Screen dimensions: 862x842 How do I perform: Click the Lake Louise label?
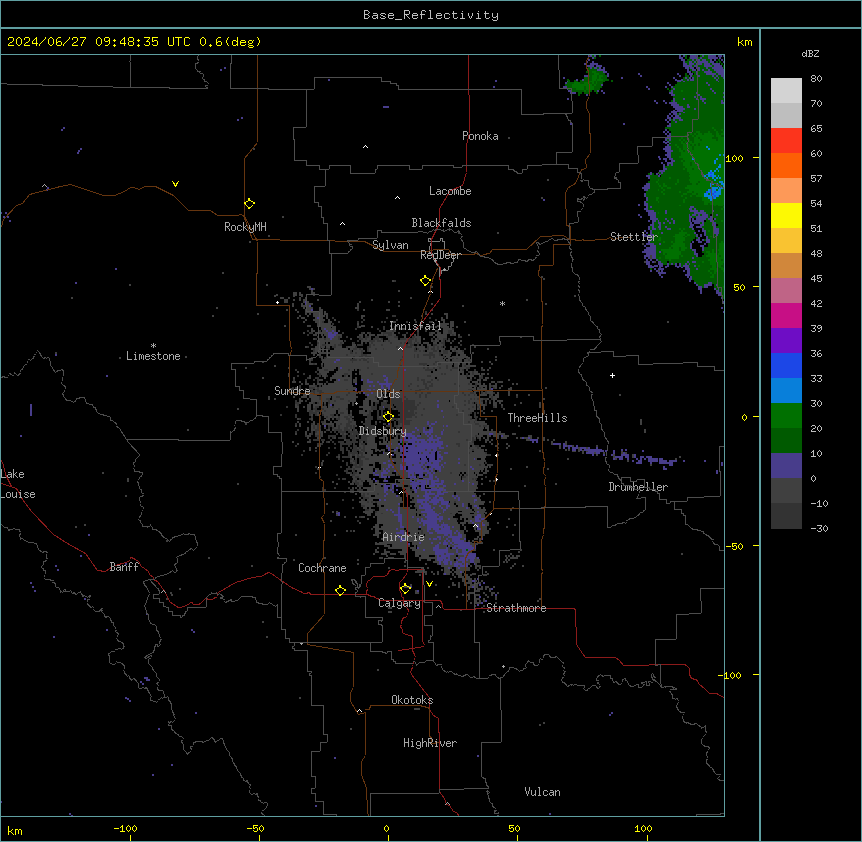pyautogui.click(x=18, y=484)
